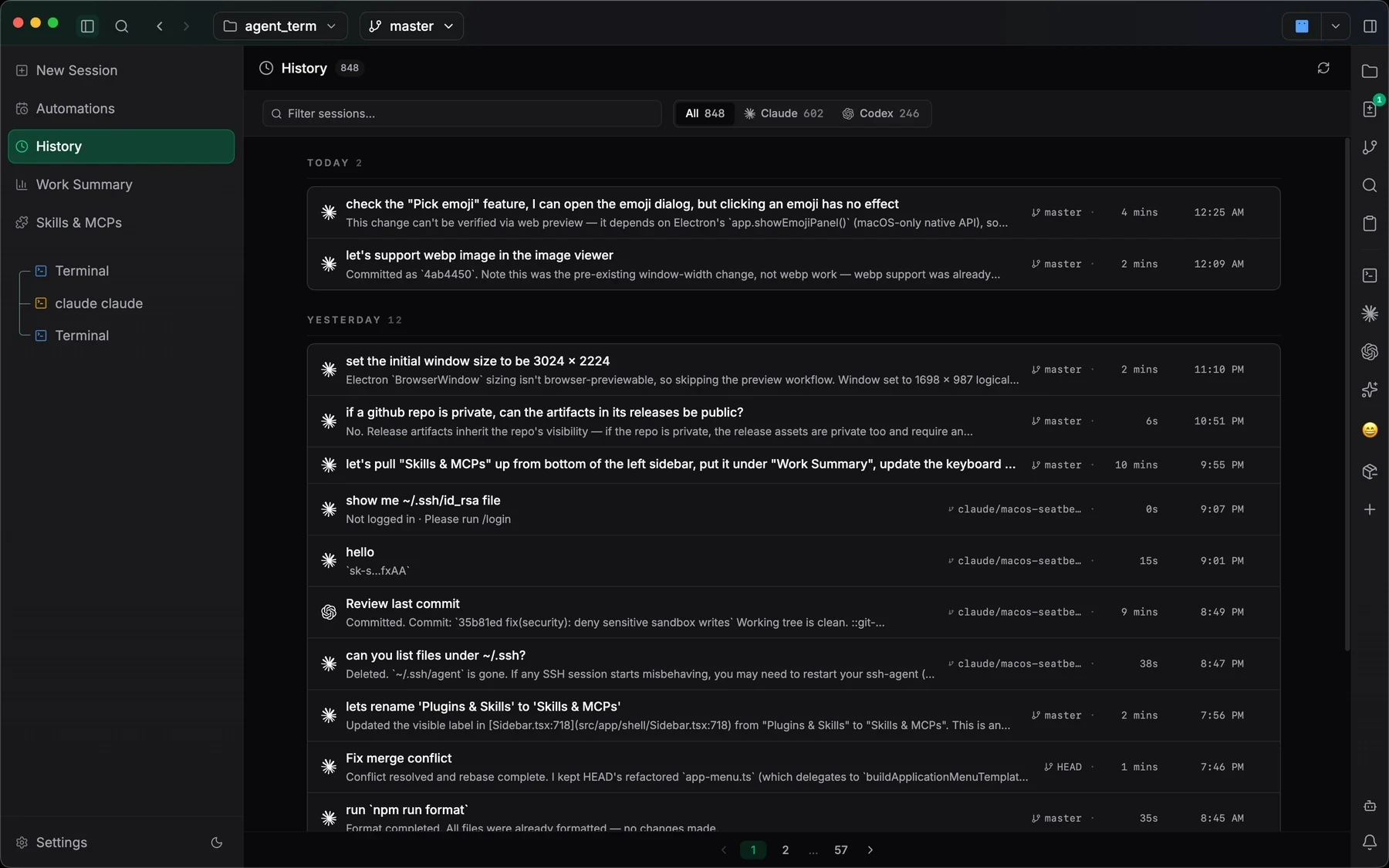1389x868 pixels.
Task: Filter by Codex 246 sessions
Action: (880, 113)
